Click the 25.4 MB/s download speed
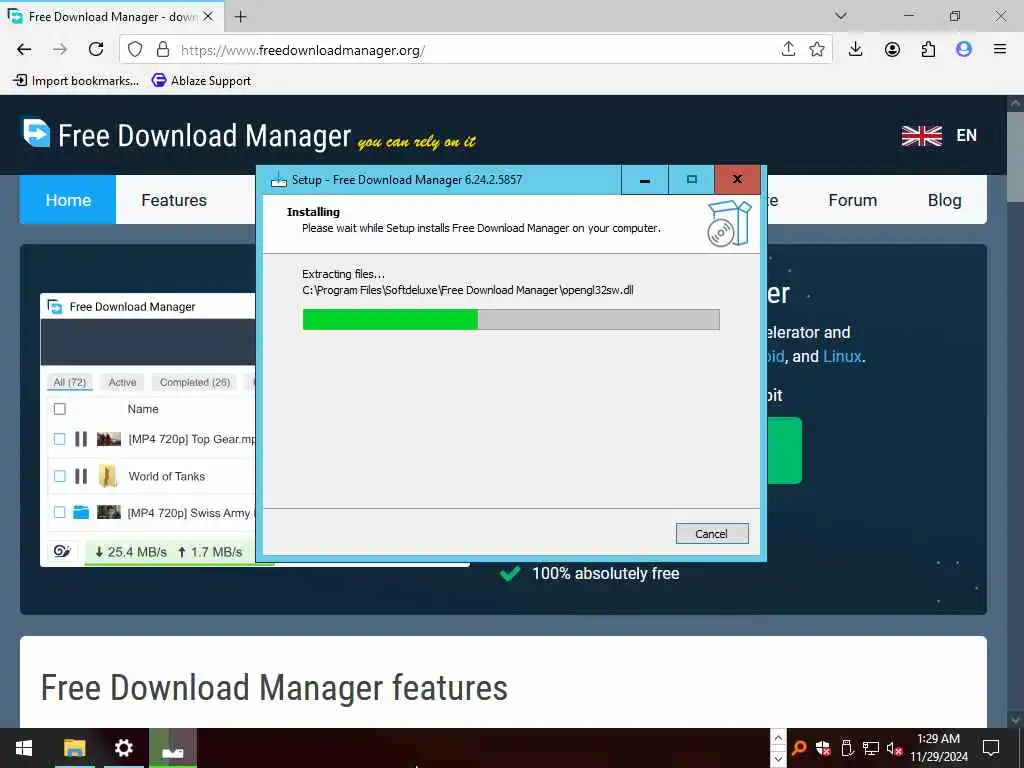The image size is (1024, 768). (x=131, y=552)
